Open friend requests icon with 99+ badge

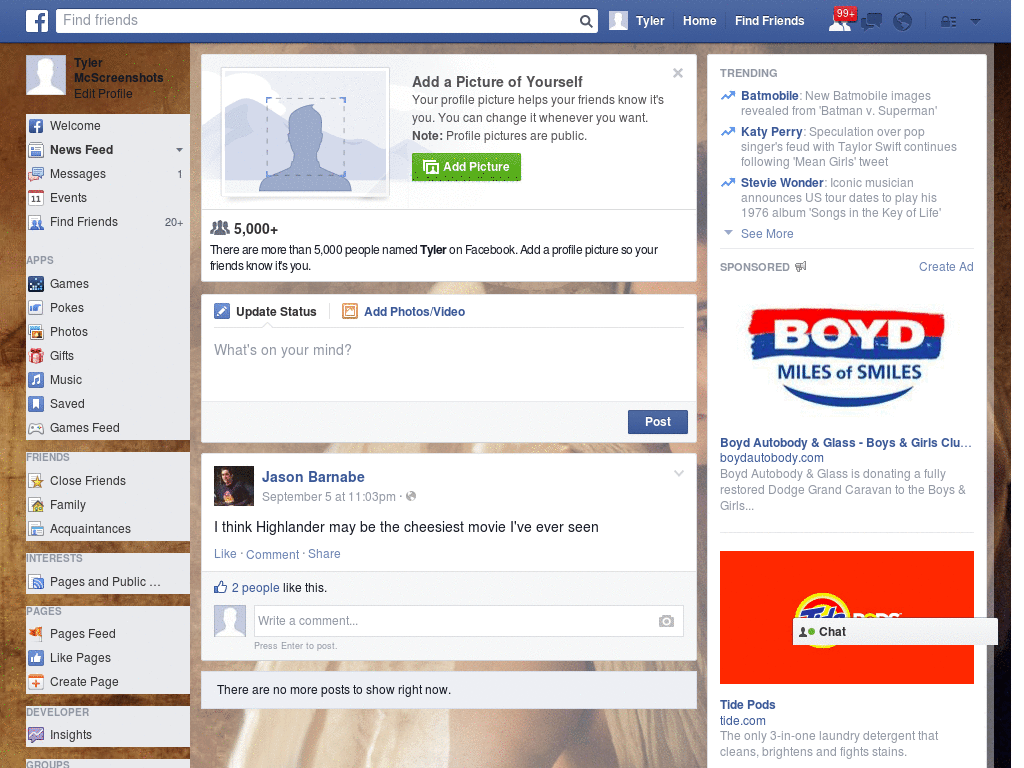(840, 21)
